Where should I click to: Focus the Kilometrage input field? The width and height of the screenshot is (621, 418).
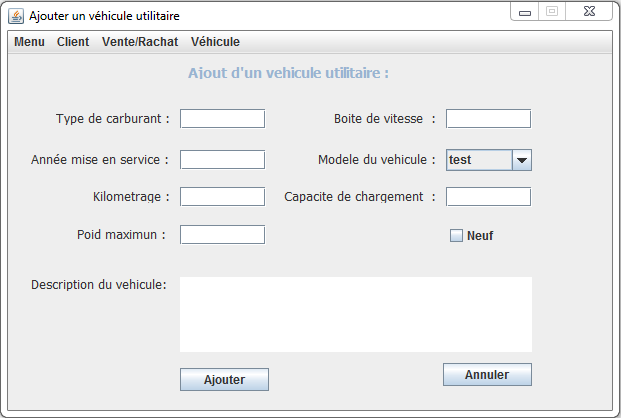point(223,197)
